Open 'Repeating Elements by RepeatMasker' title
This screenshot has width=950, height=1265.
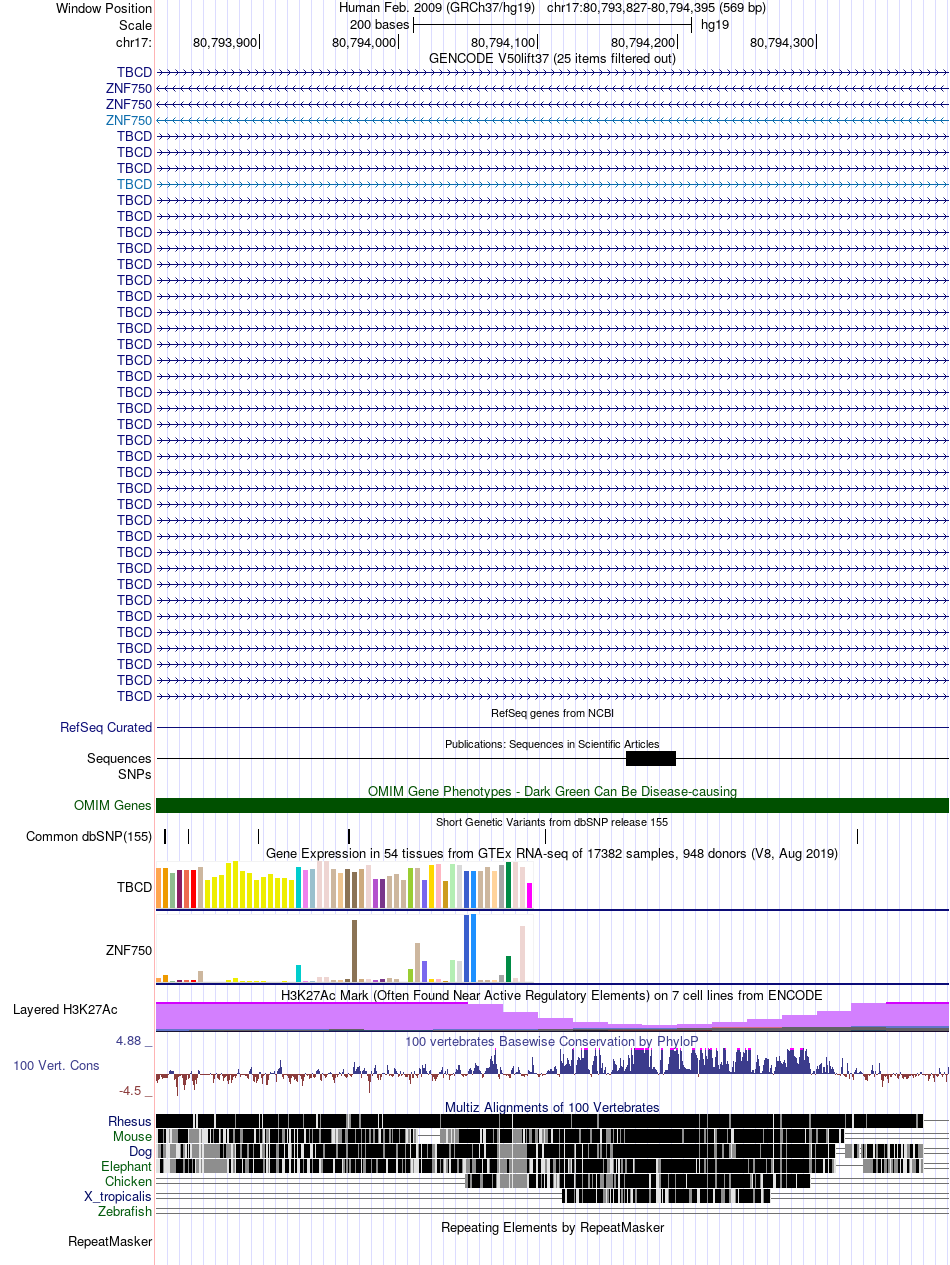[x=552, y=1227]
